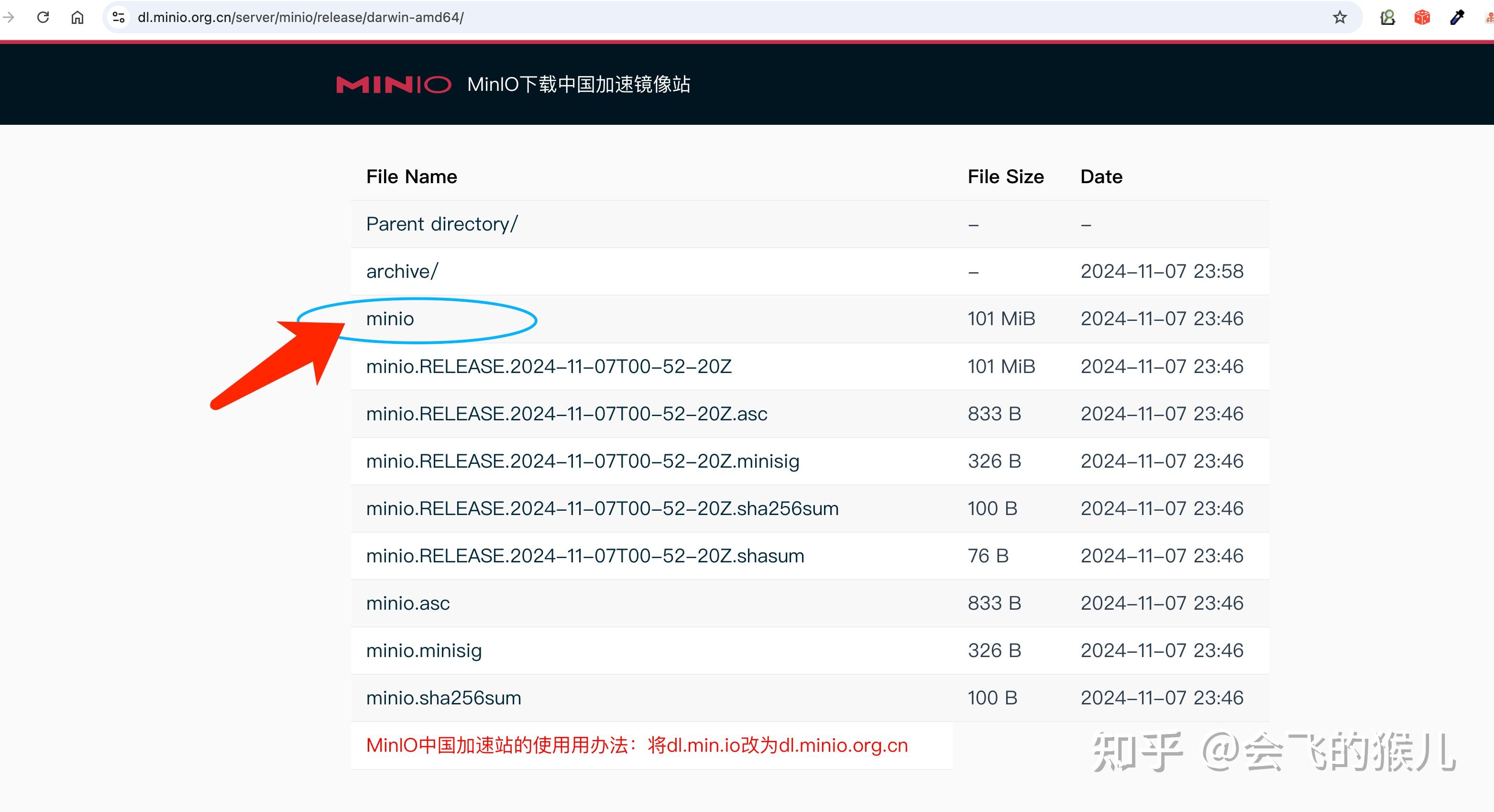Viewport: 1494px width, 812px height.
Task: Reload the current page
Action: 43,17
